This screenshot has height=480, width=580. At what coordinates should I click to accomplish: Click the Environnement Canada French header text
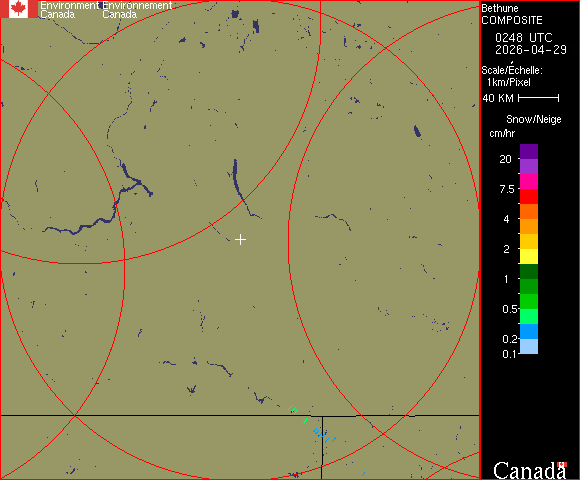click(137, 10)
